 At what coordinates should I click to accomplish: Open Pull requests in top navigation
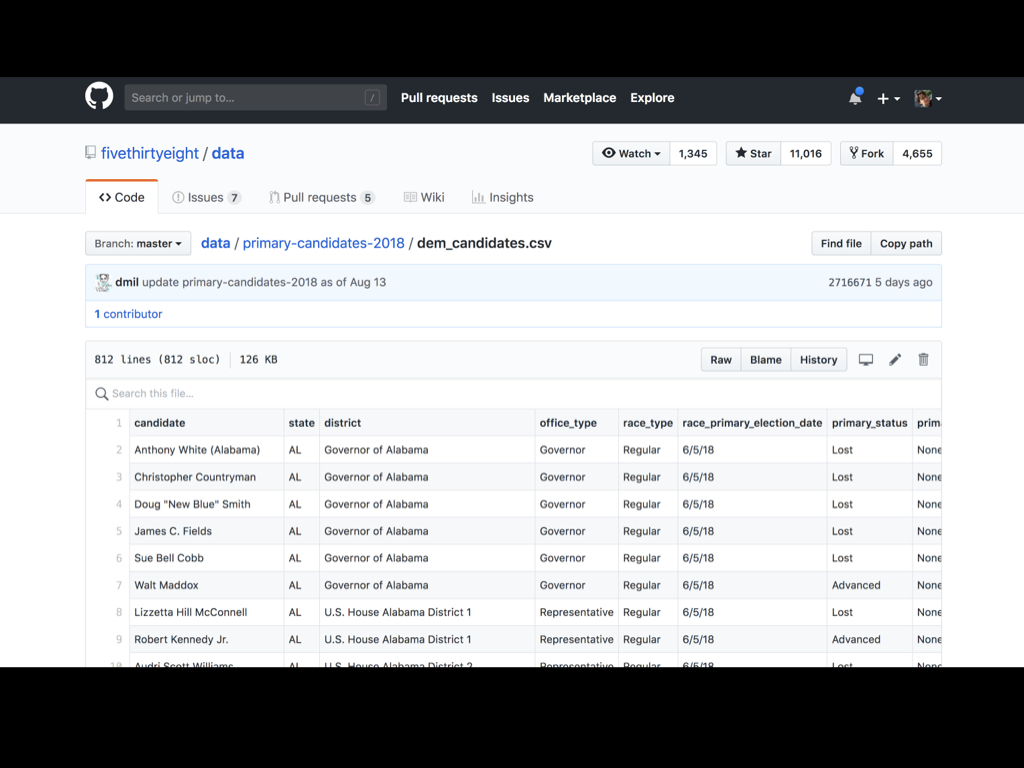point(439,98)
